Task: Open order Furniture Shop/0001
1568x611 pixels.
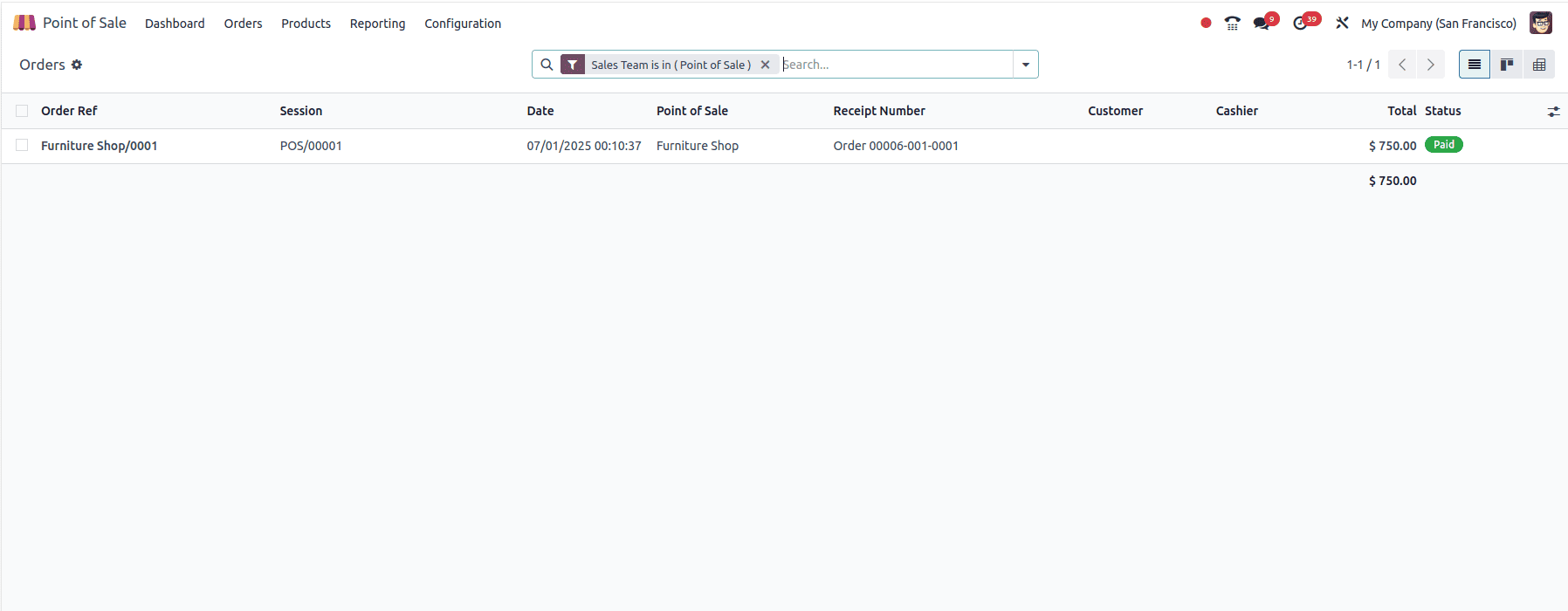Action: 99,146
